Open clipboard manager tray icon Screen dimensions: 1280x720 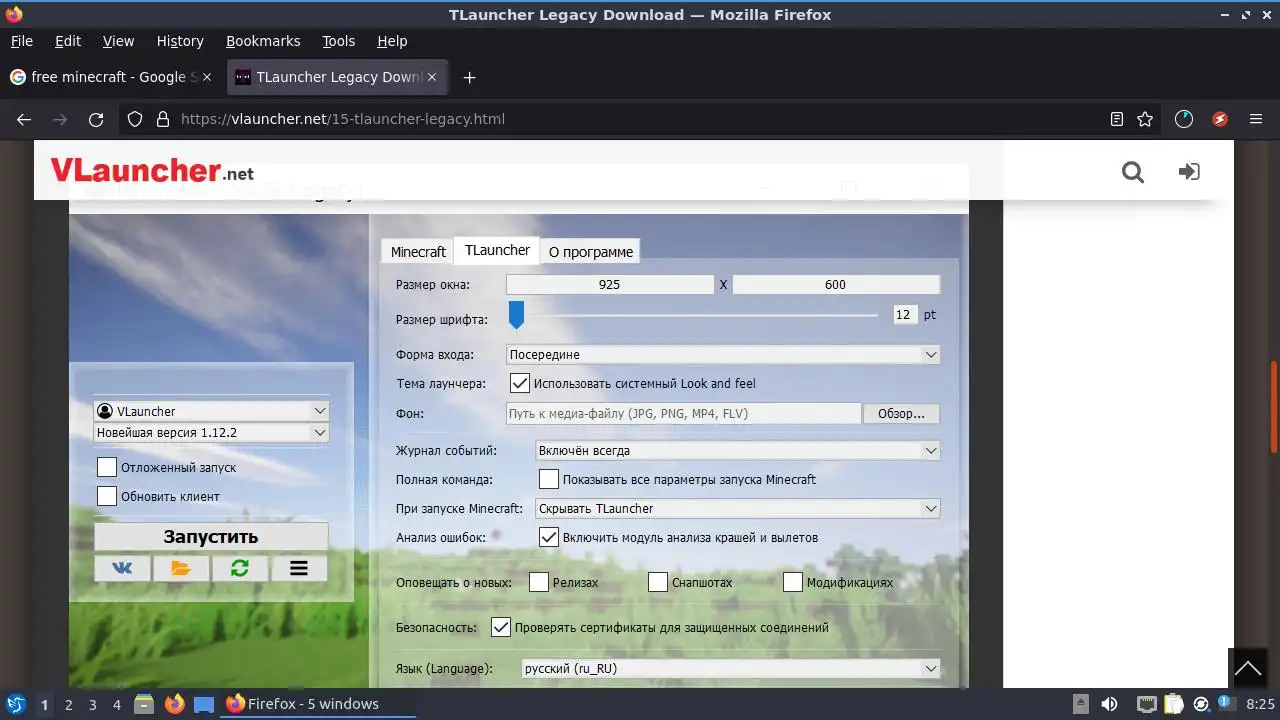coord(1174,704)
